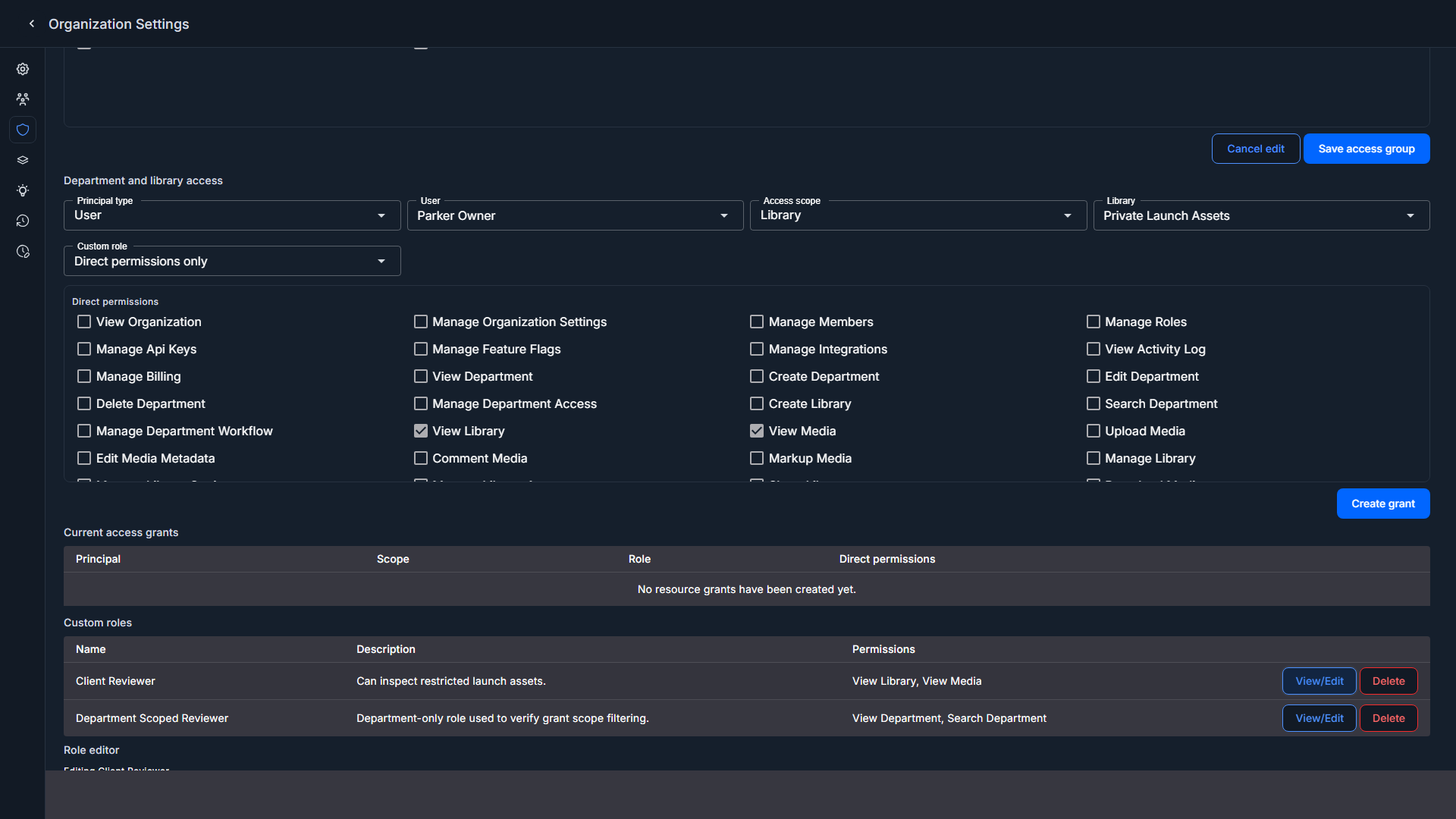Check the Manage Feature Flags box

tap(421, 349)
